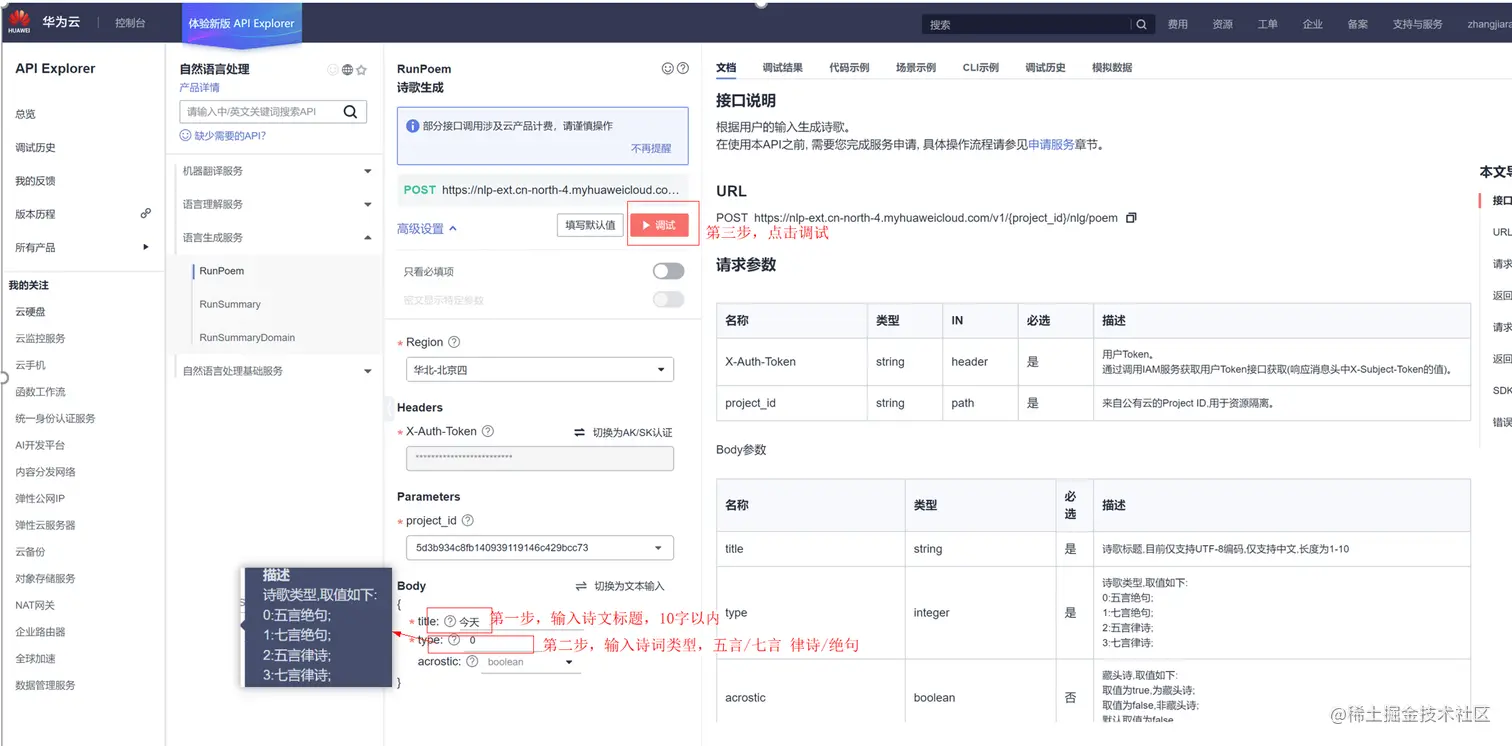Click the help icon next to Region
Screen dimensions: 1512x746
point(454,342)
